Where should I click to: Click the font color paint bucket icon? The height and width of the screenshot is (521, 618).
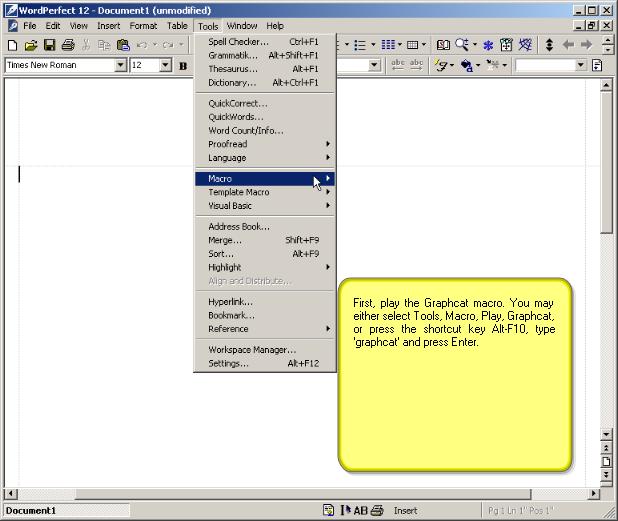(x=466, y=65)
